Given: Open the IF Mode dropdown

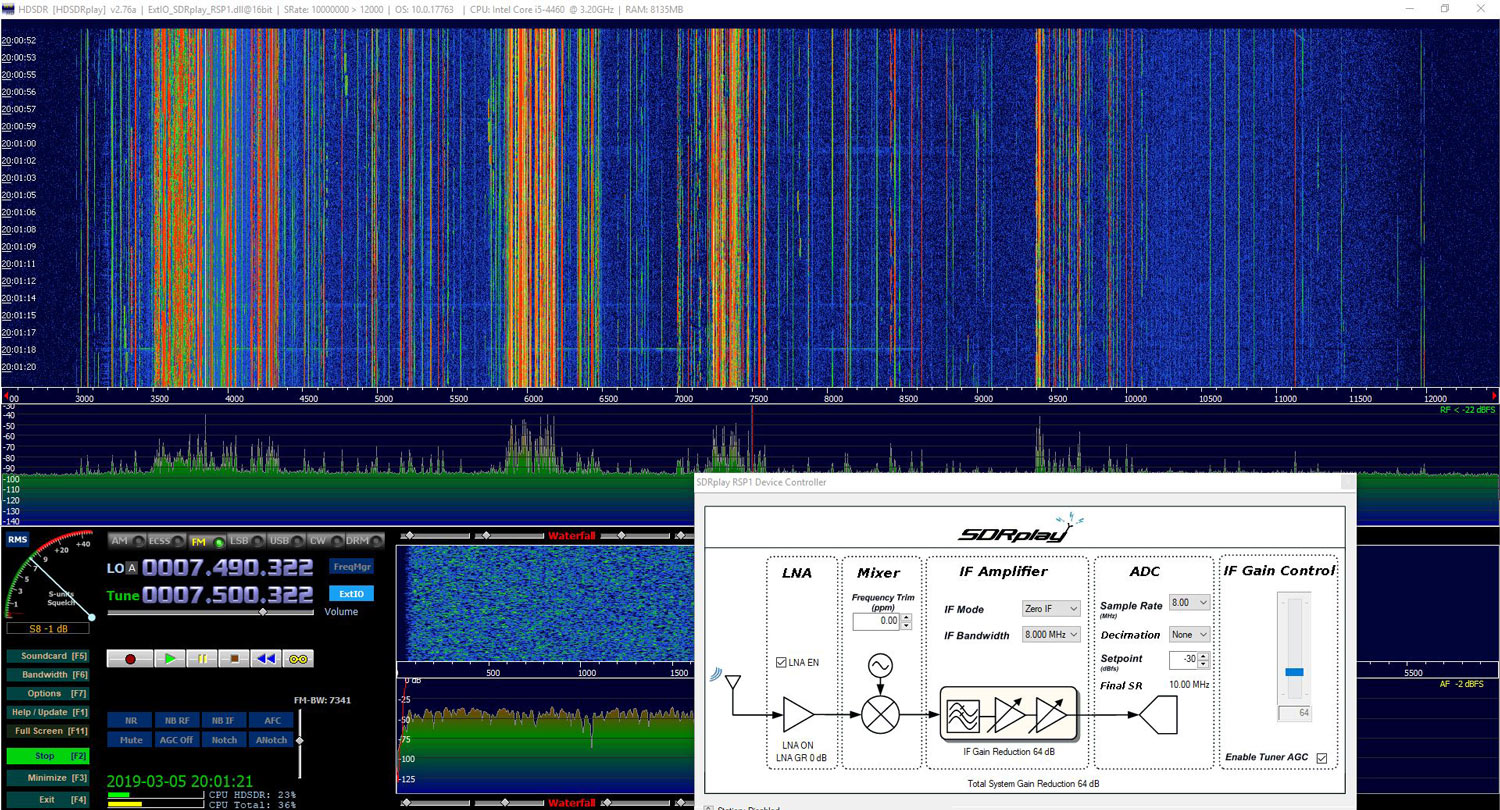Looking at the screenshot, I should pos(1051,609).
